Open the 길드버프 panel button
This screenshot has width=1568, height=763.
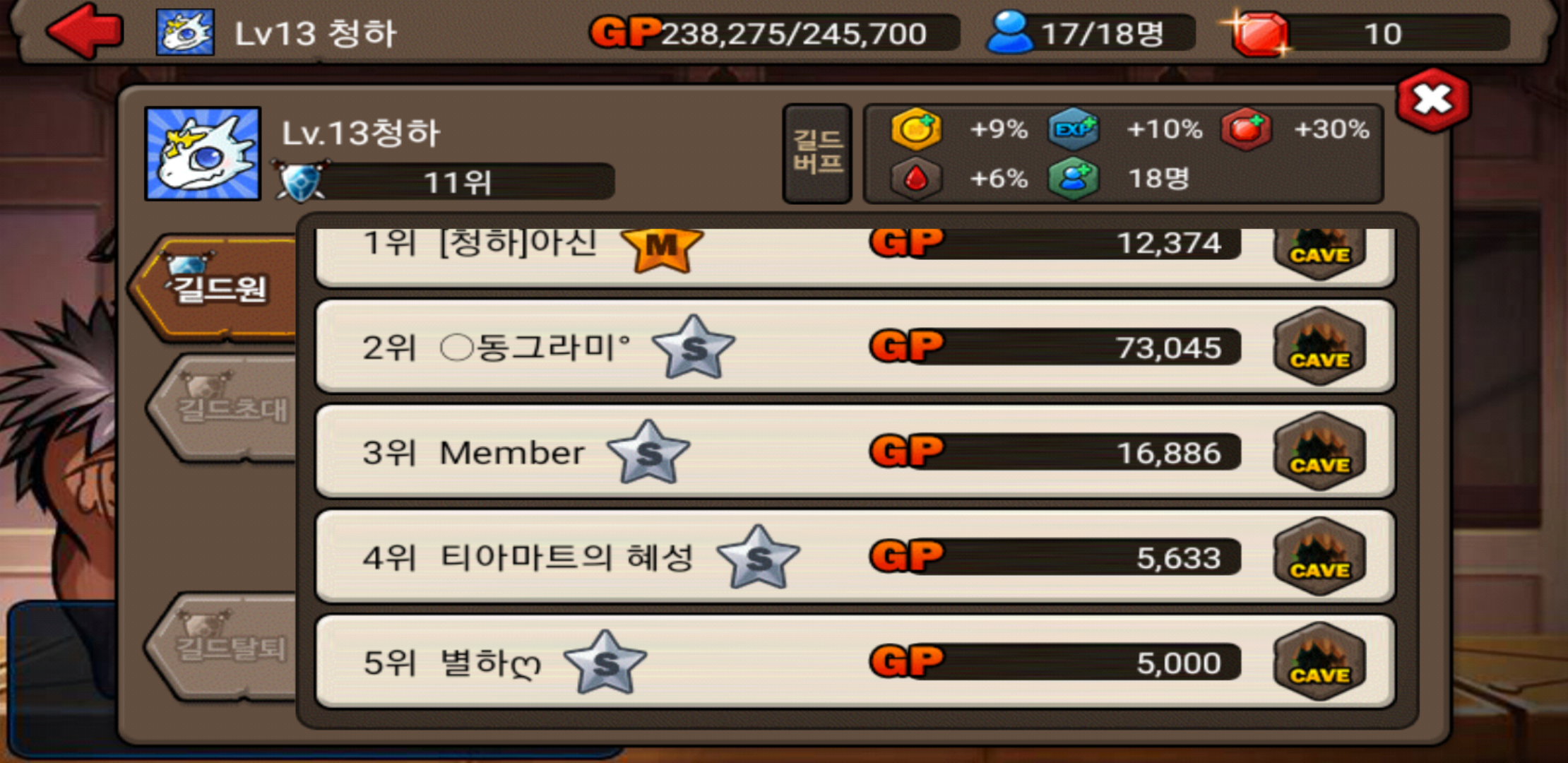point(817,153)
